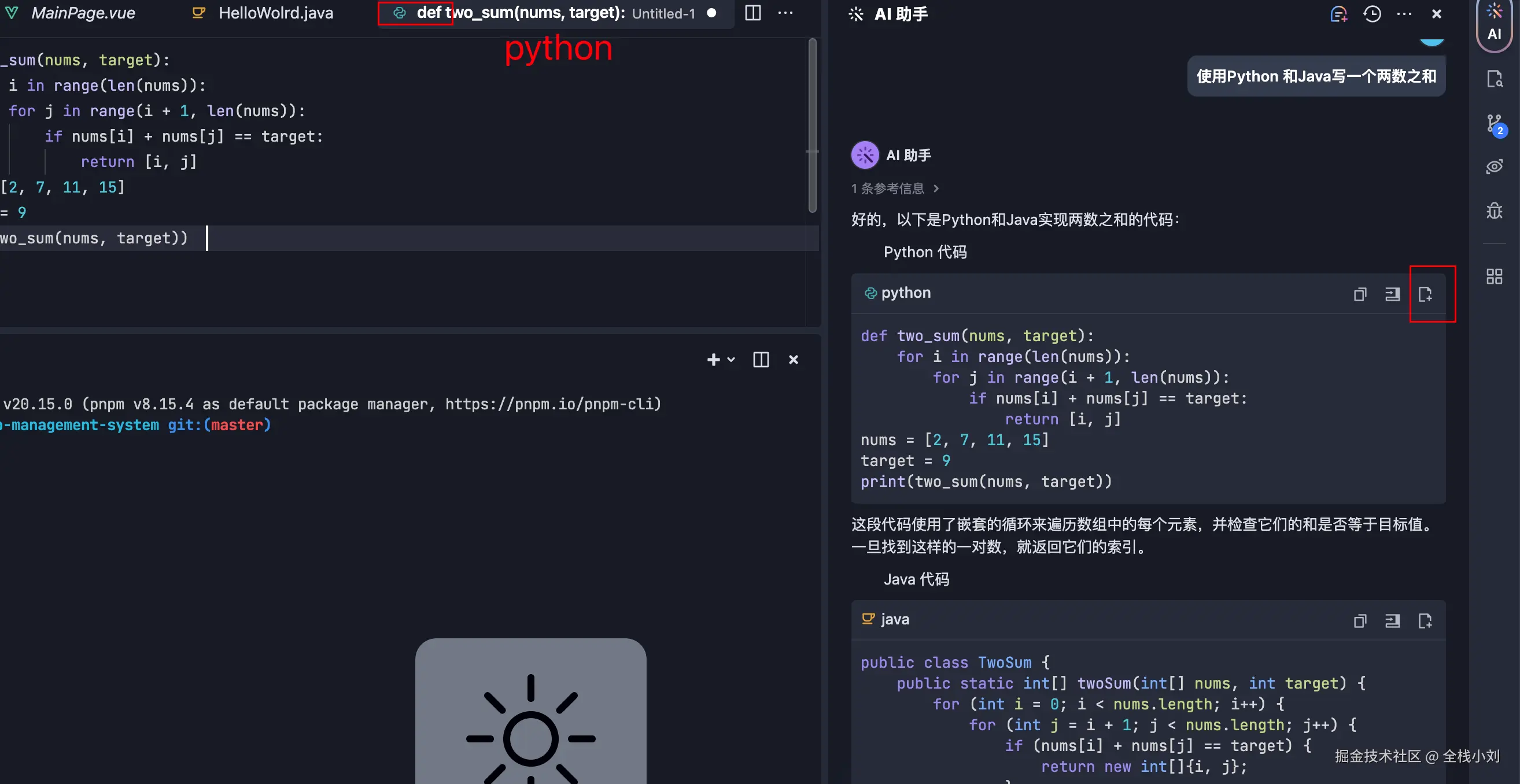
Task: Click the editor vertical scrollbar
Action: pos(812,124)
